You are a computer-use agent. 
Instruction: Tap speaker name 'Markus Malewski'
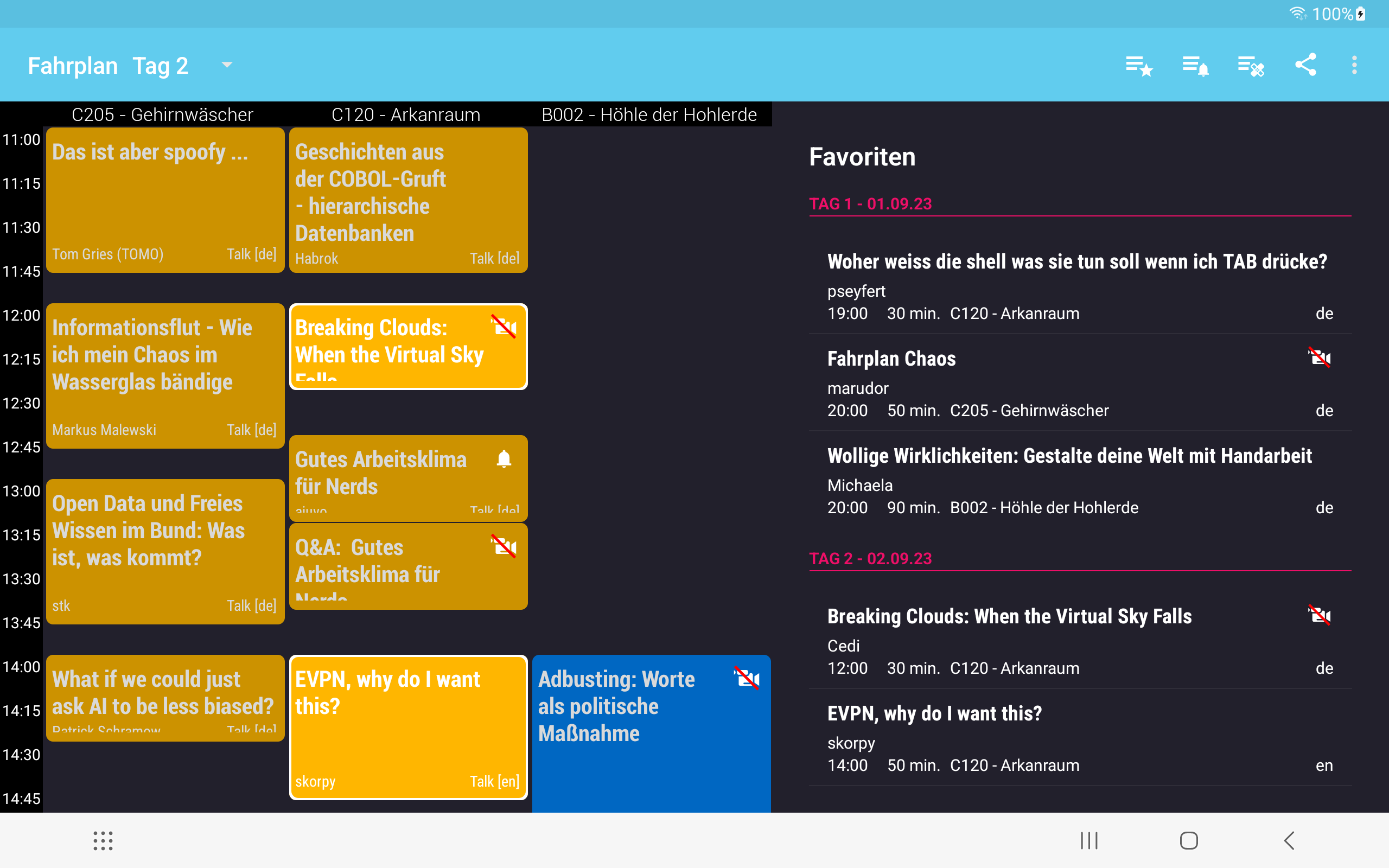point(104,430)
